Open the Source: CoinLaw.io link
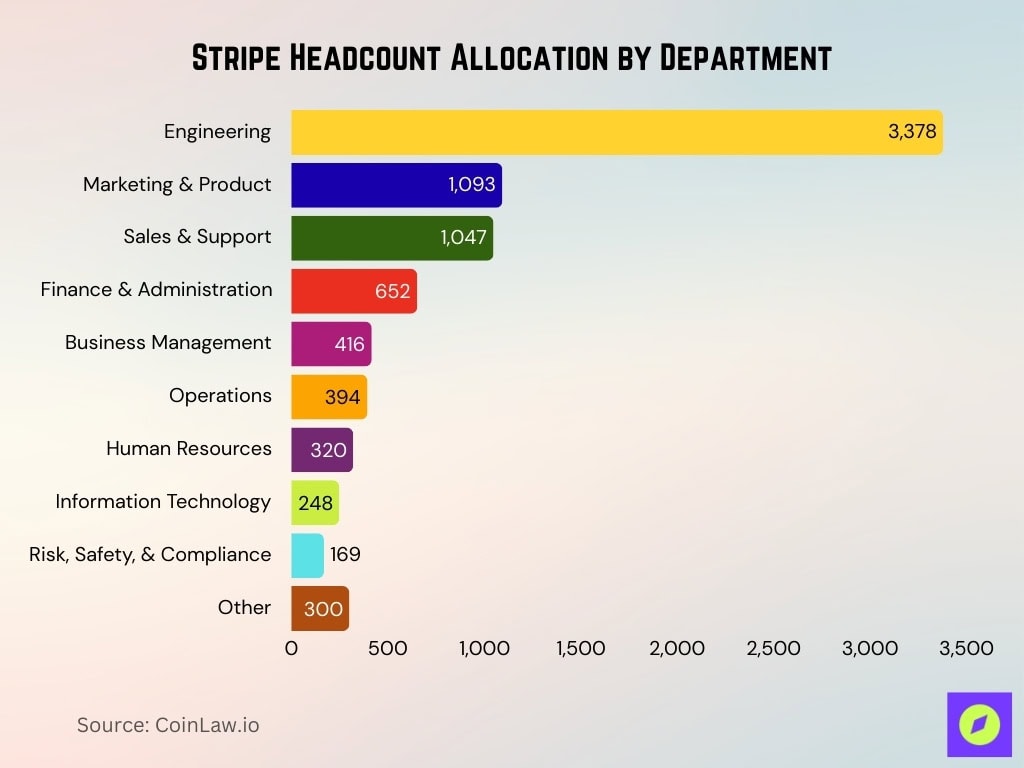1024x768 pixels. point(168,725)
